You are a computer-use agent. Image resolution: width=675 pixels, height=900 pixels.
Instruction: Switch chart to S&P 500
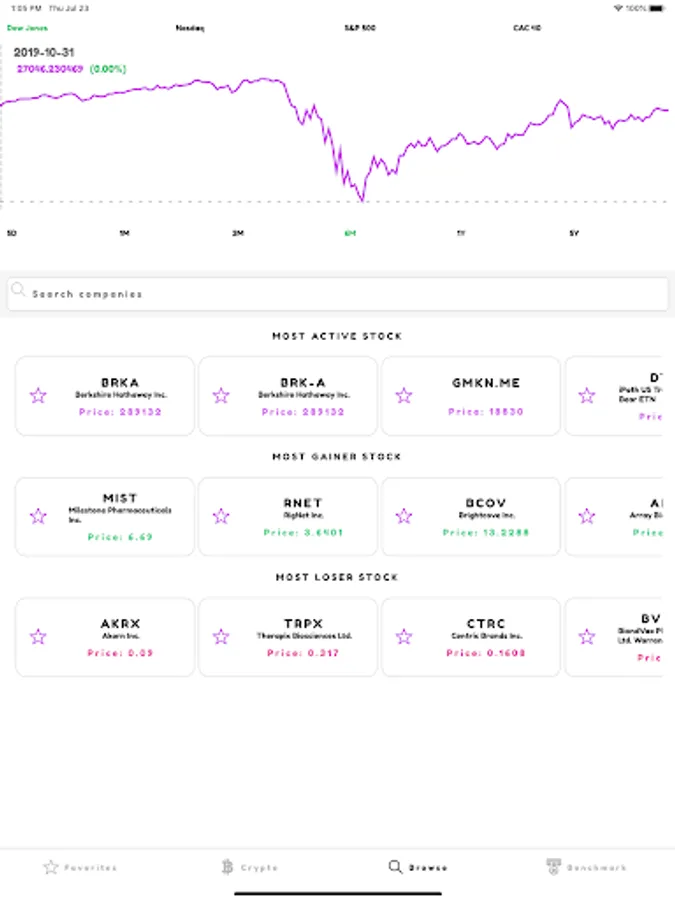[359, 28]
